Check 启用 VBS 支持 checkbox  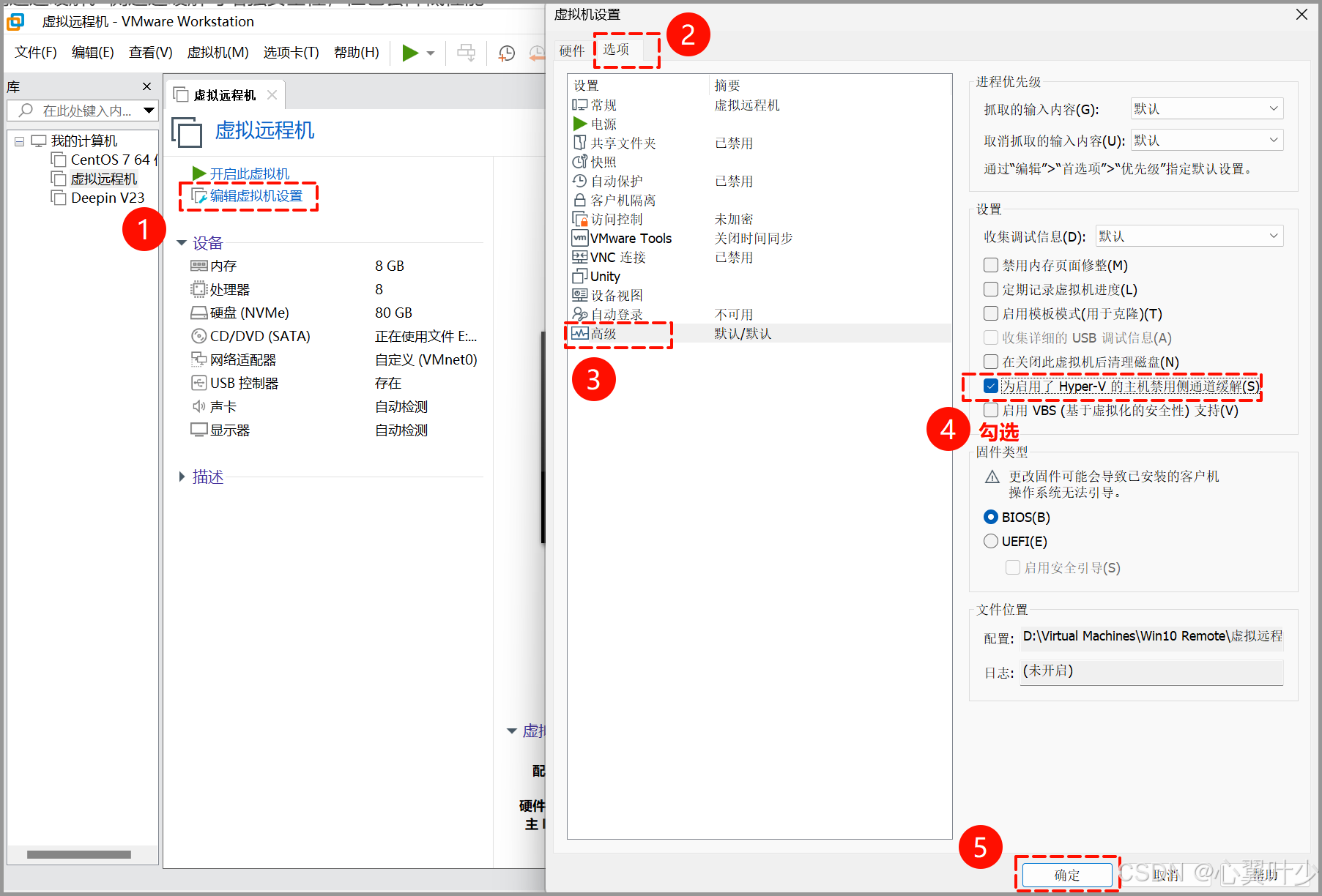point(991,410)
